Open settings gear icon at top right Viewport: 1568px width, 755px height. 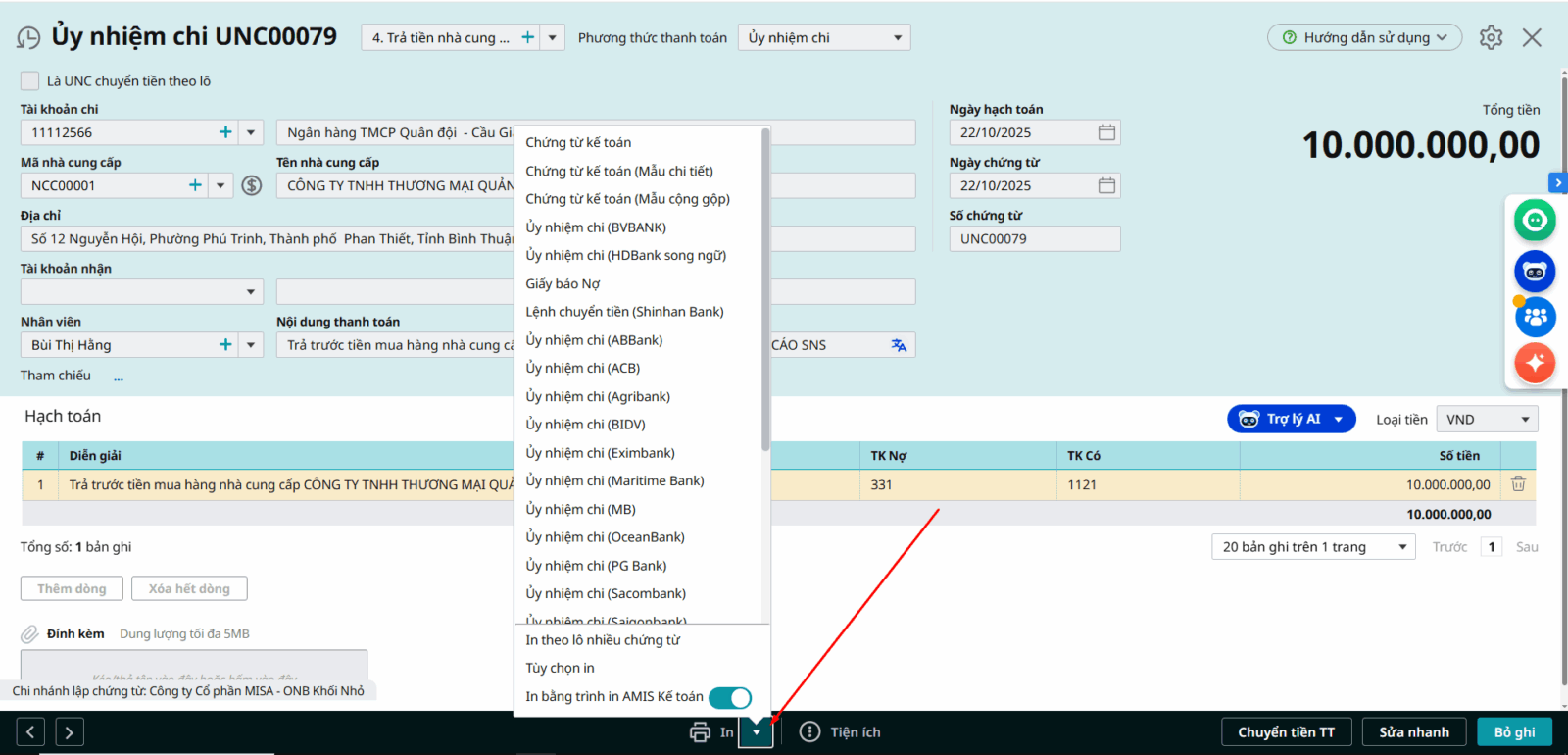1491,38
